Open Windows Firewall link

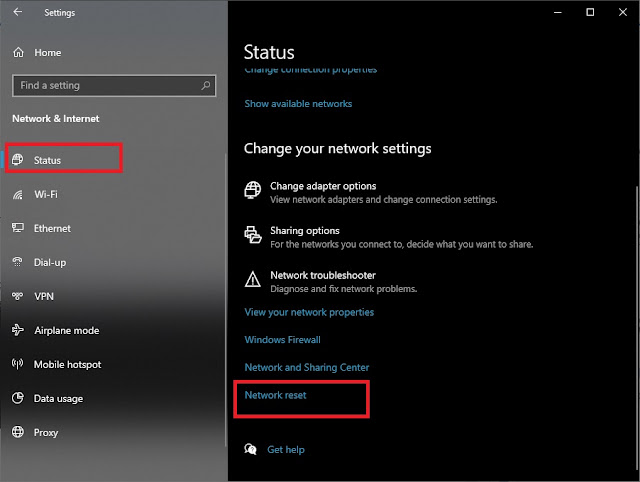click(282, 340)
